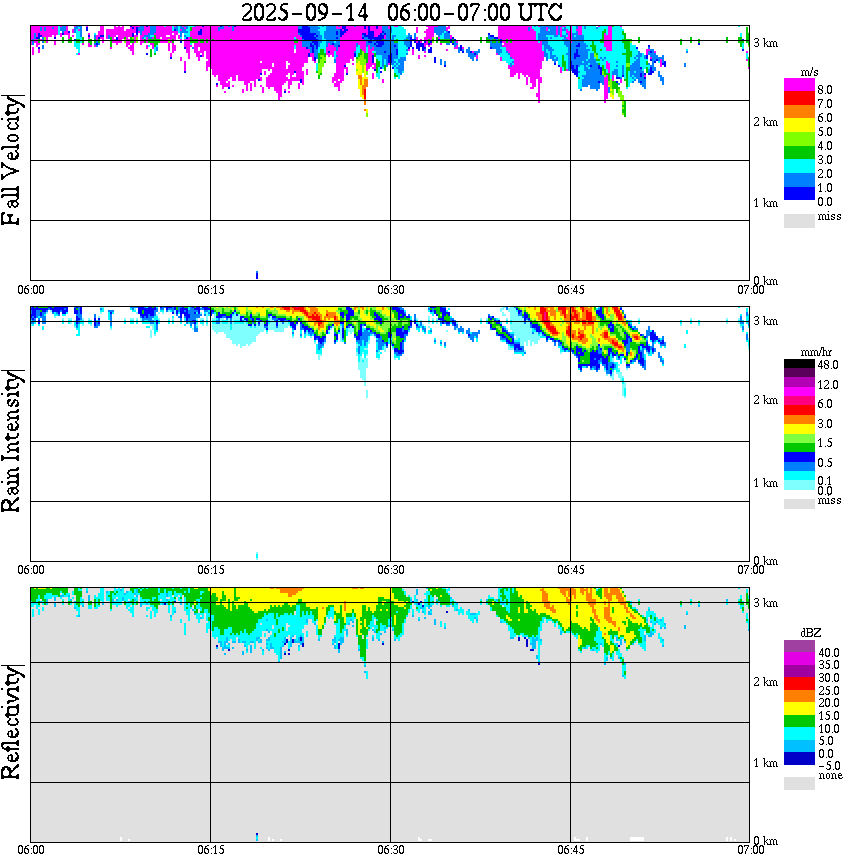The image size is (850, 868).
Task: Click the gray miss swatch in Rain Intensity legend
Action: 799,504
